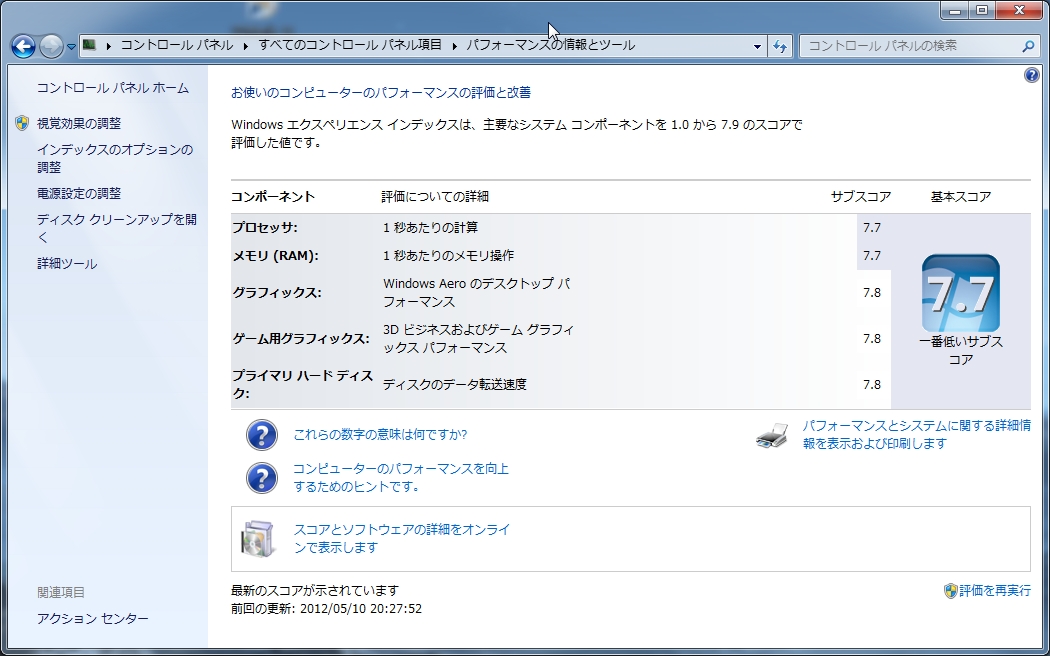Click the メモリ (RAM): row label

(x=275, y=256)
